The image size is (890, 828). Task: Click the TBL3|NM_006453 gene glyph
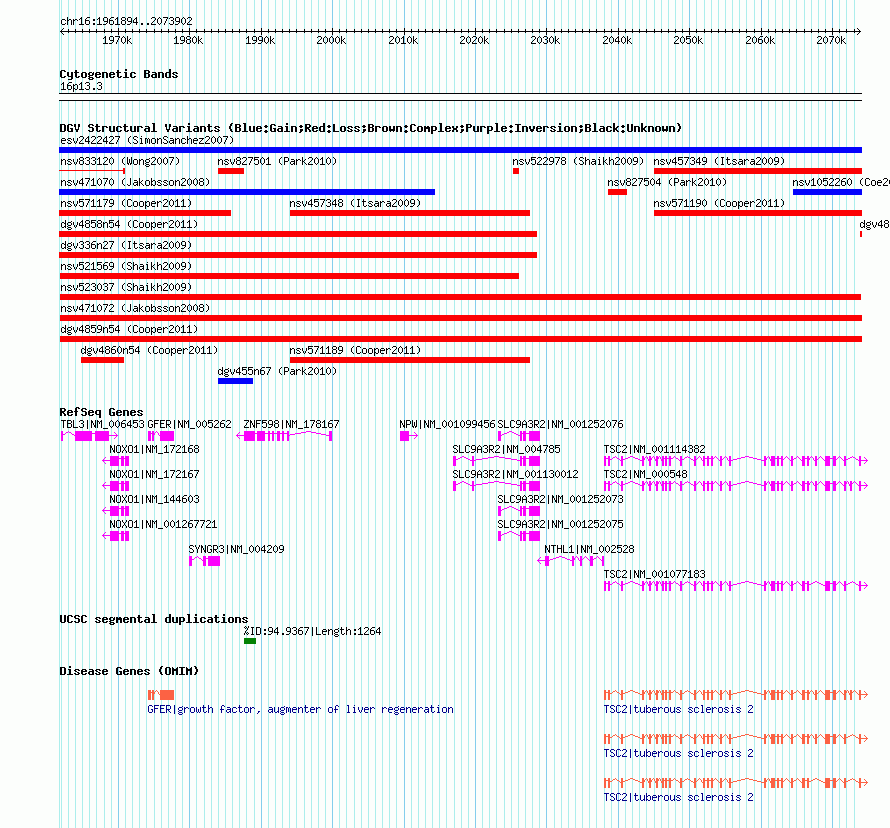[89, 436]
